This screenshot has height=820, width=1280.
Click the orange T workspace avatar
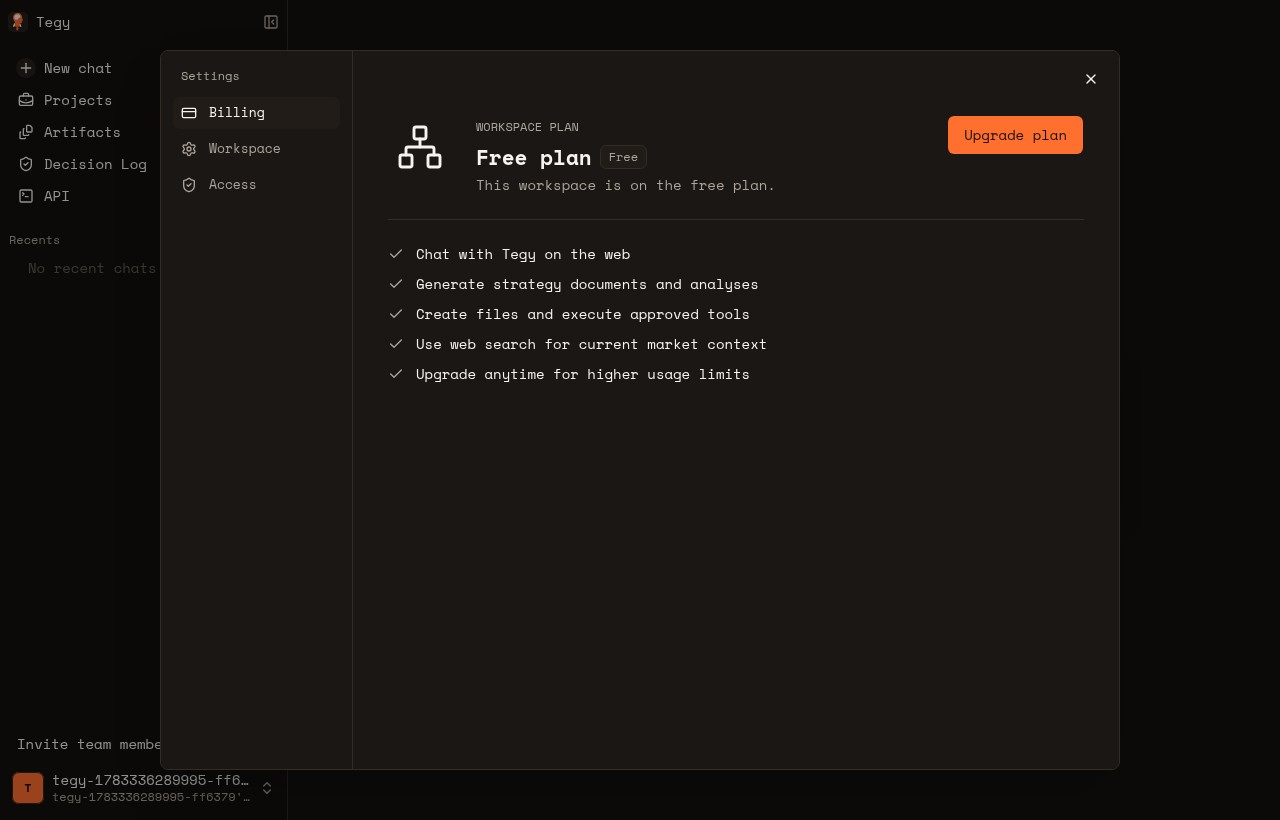click(28, 788)
